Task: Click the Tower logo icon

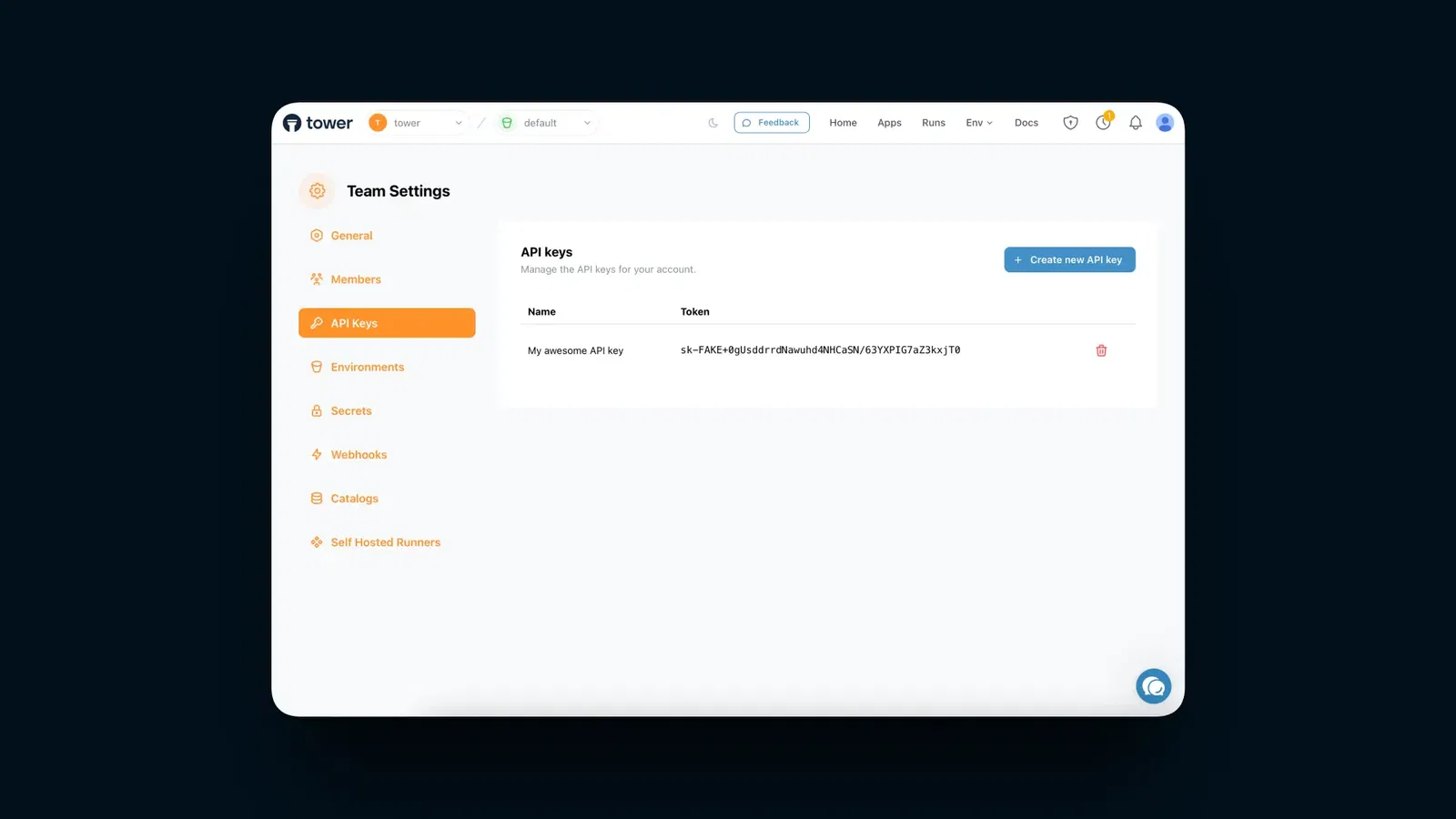Action: (292, 122)
